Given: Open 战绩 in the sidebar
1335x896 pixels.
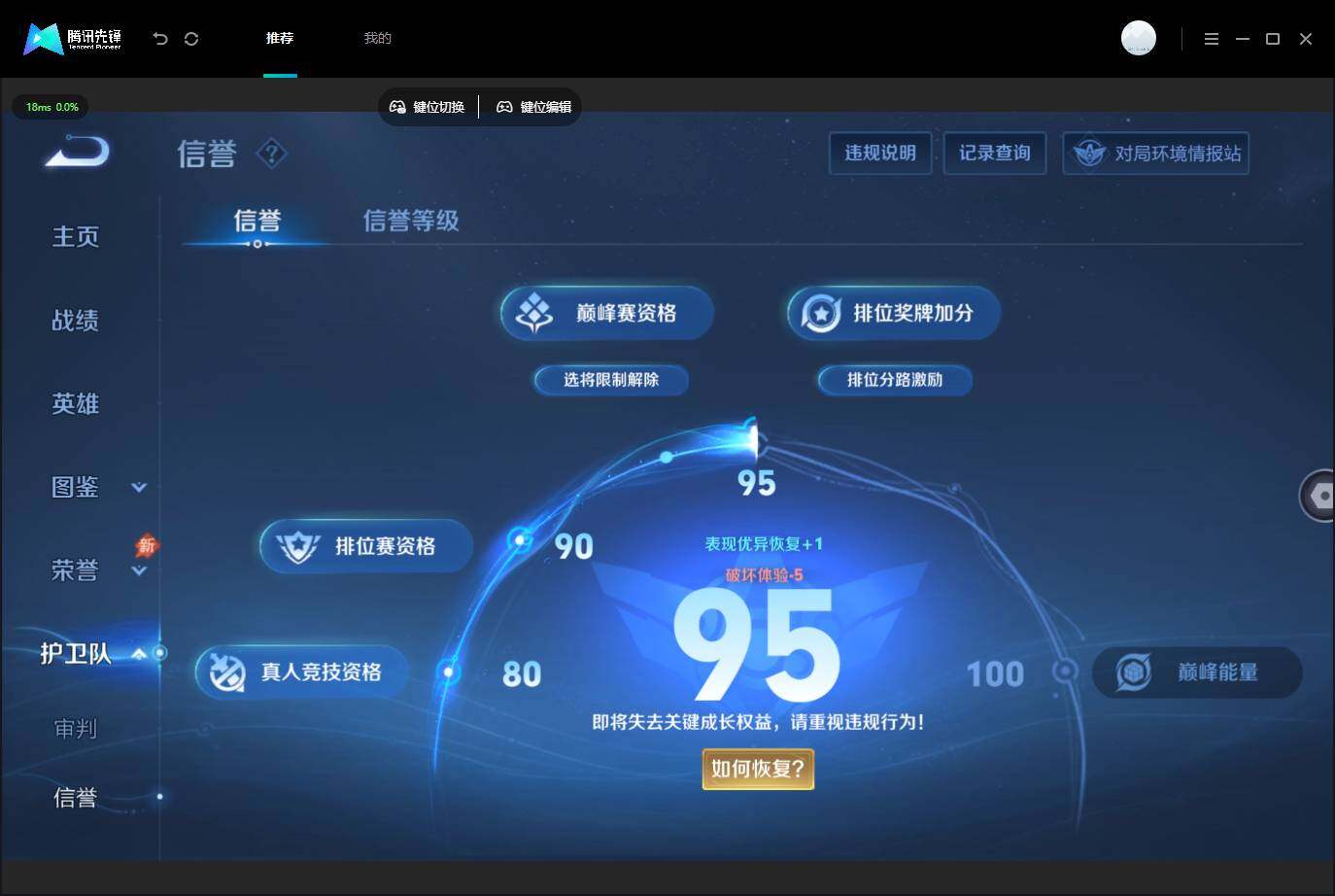Looking at the screenshot, I should point(76,320).
